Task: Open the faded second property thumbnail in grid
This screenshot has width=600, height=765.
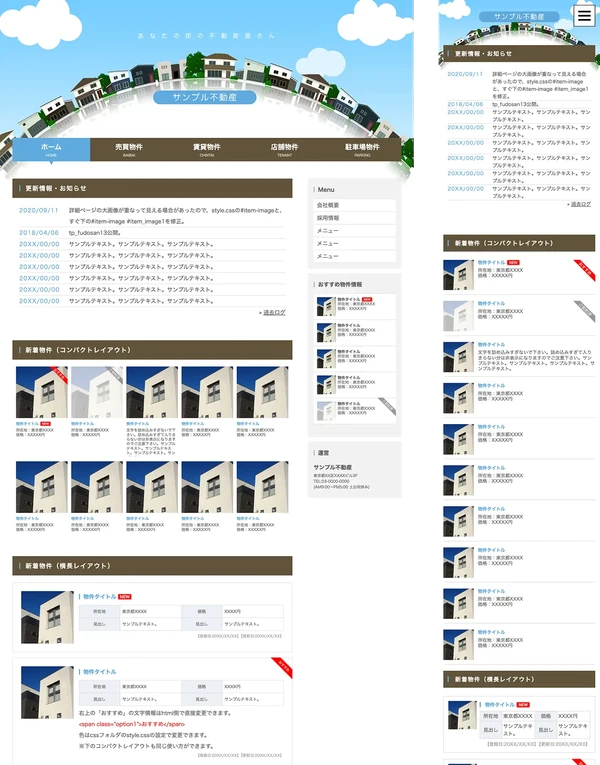Action: coord(96,392)
